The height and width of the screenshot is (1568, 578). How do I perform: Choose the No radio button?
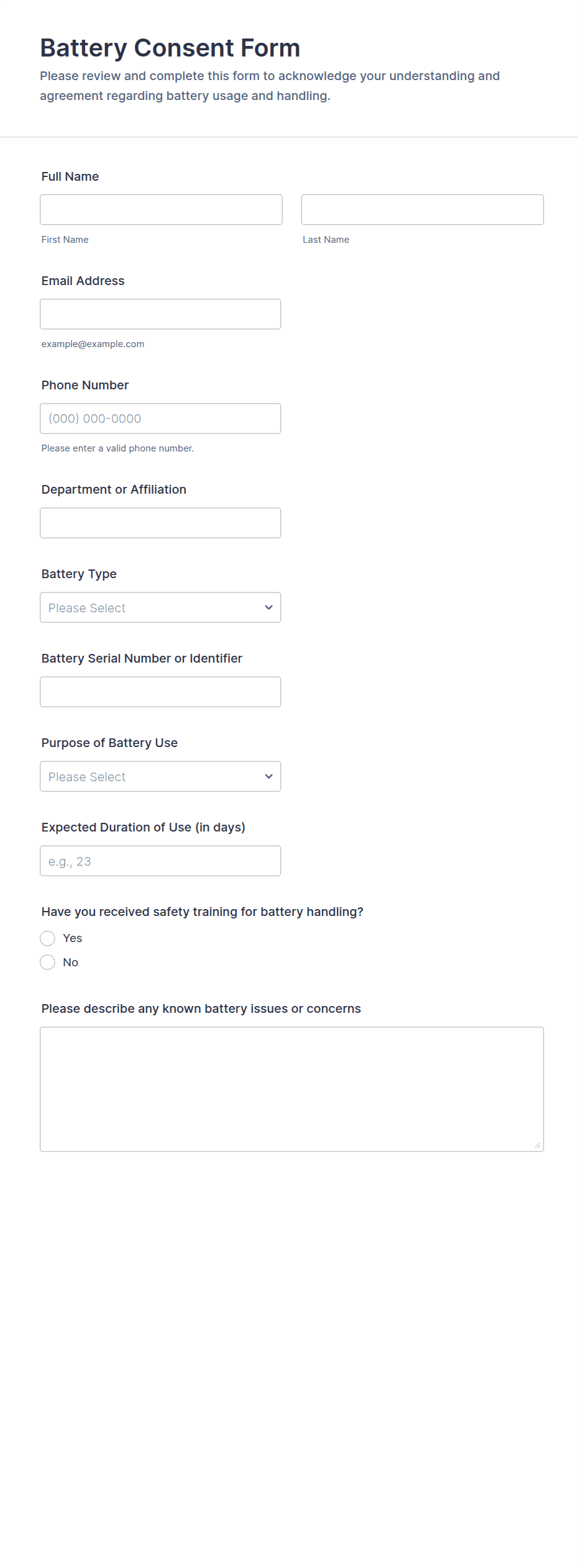click(48, 963)
